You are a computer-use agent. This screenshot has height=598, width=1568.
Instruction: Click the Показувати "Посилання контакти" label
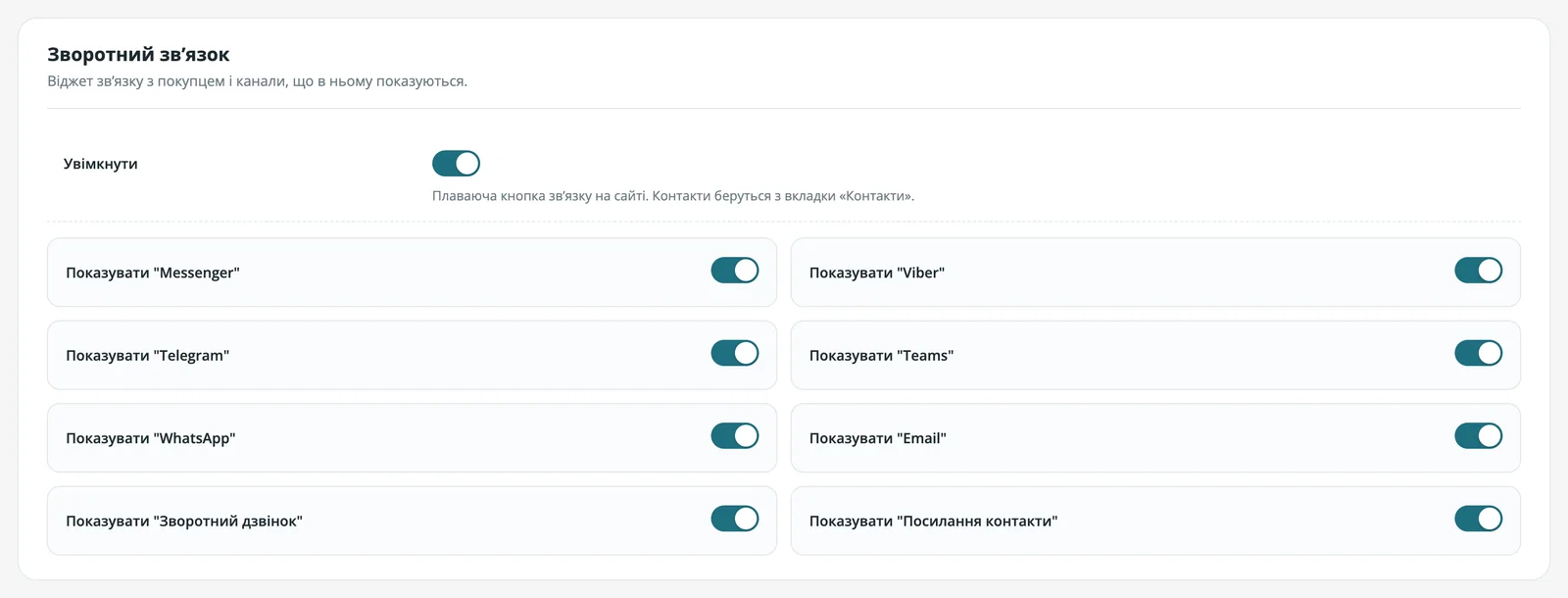click(934, 522)
